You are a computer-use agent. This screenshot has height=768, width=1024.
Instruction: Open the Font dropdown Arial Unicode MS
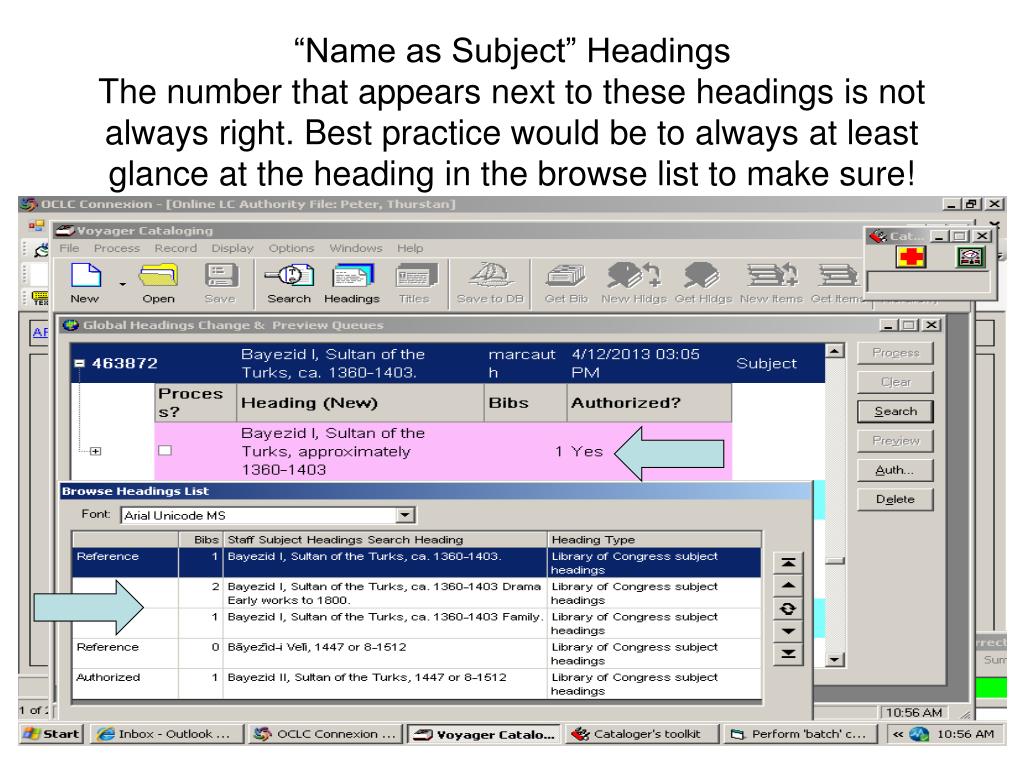pyautogui.click(x=405, y=515)
